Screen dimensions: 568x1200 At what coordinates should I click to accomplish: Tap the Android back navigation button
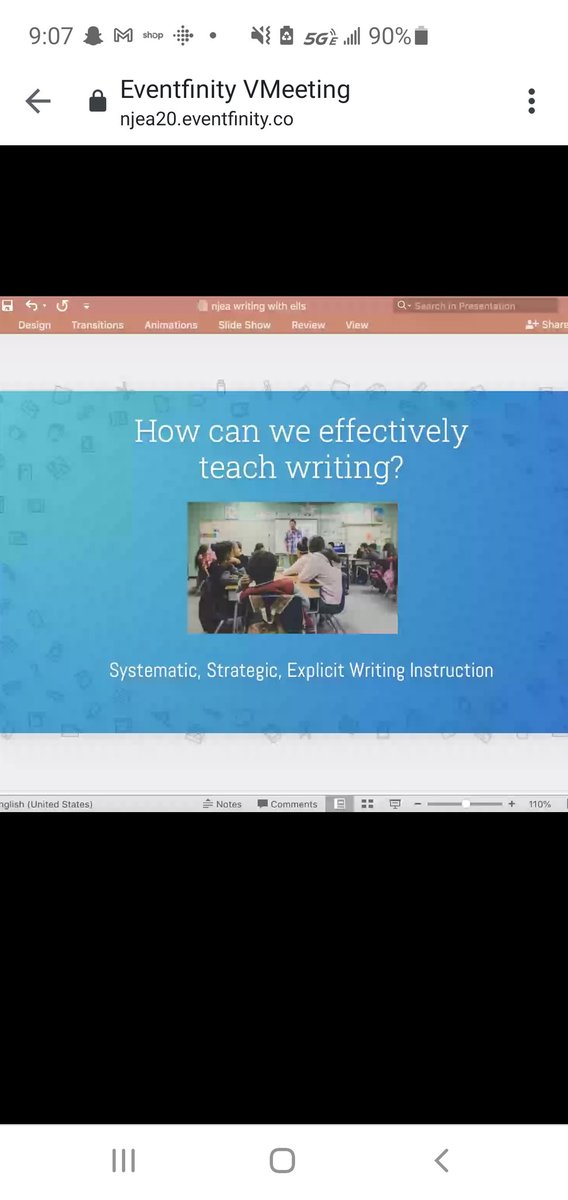click(x=442, y=1160)
